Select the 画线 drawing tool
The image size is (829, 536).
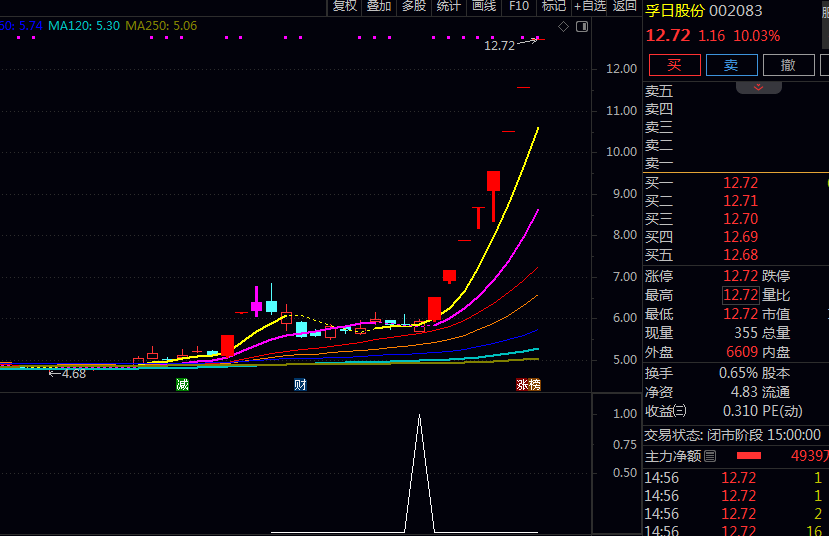click(x=484, y=7)
